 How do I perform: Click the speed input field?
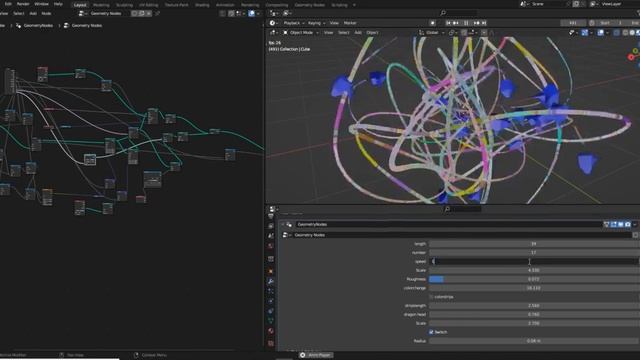(534, 262)
